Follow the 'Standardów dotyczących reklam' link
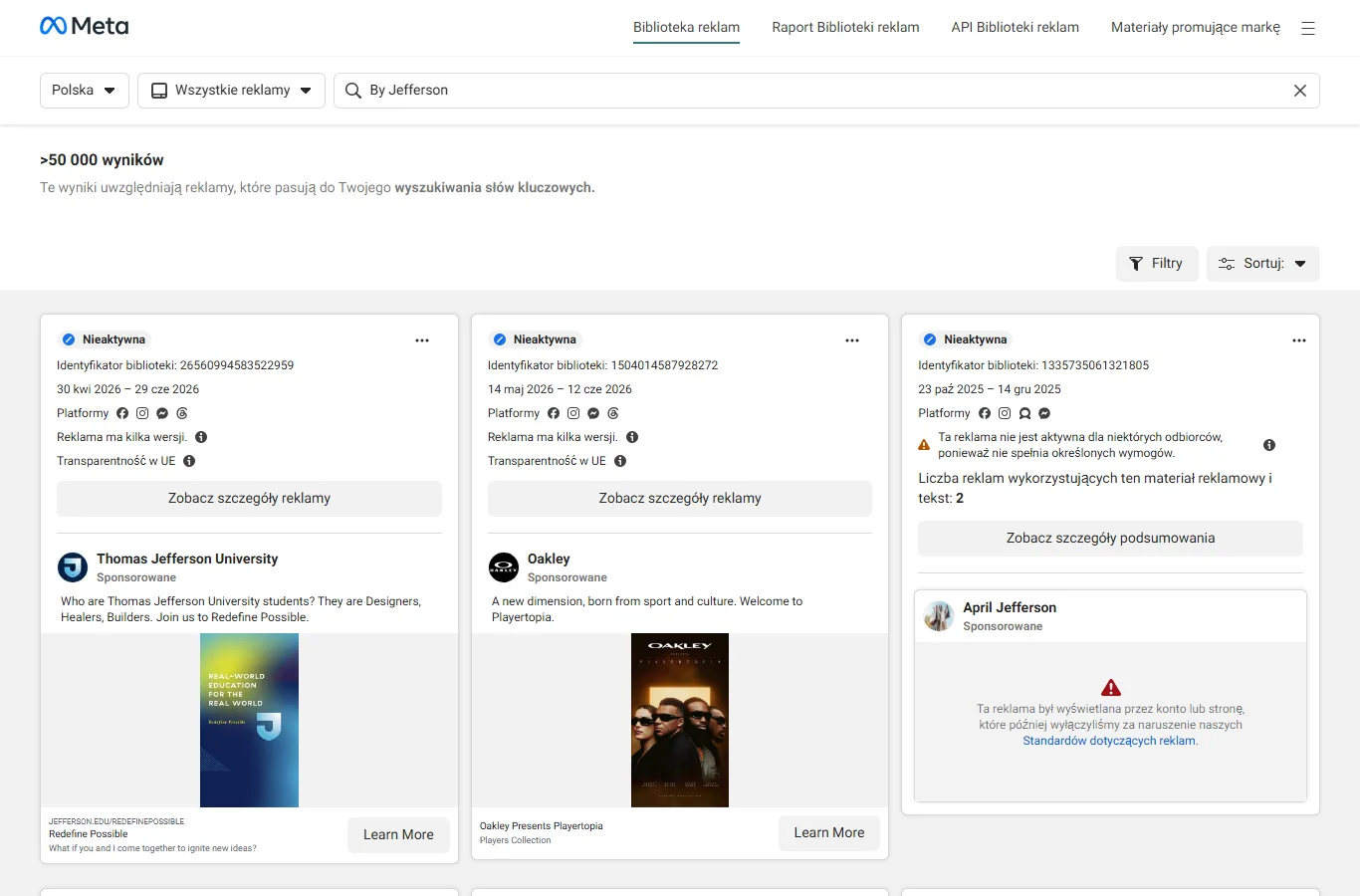The height and width of the screenshot is (896, 1360). 1110,741
